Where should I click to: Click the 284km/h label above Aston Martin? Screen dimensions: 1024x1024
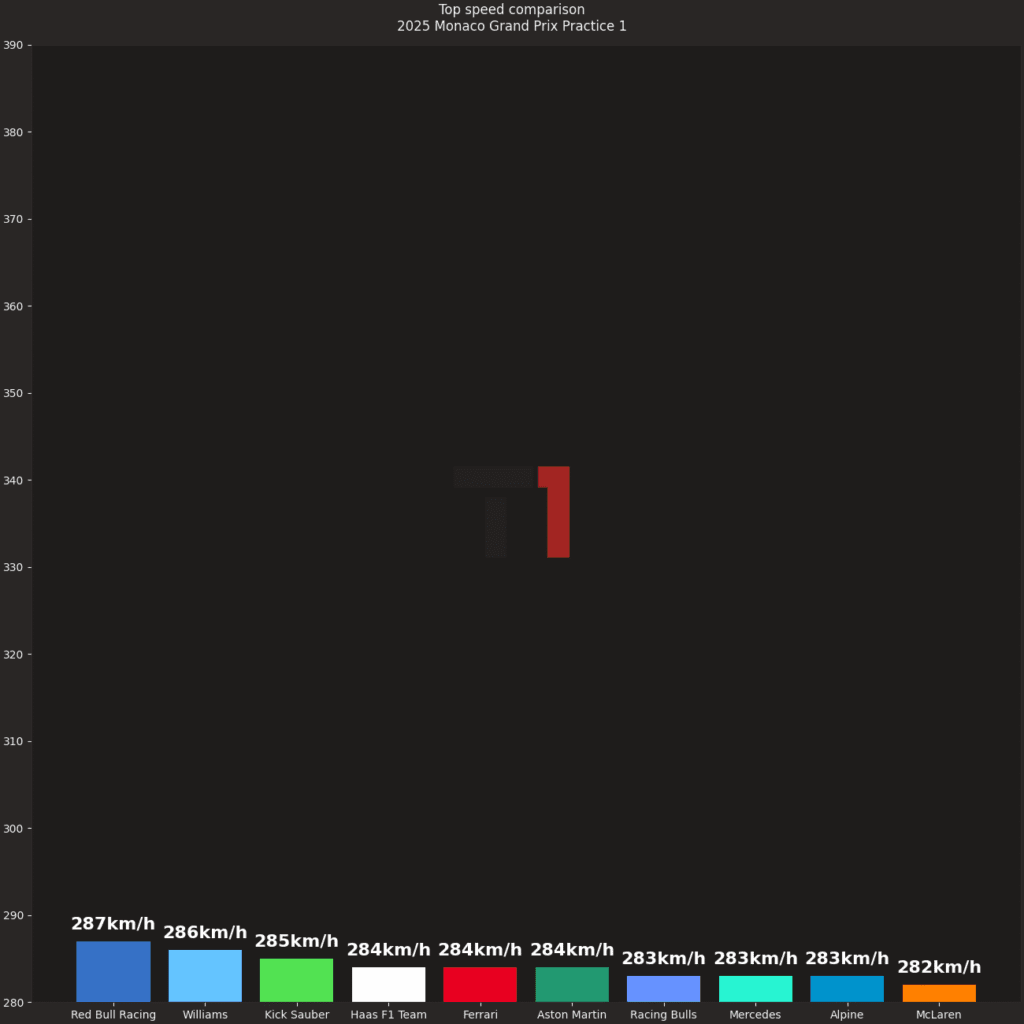(x=572, y=950)
